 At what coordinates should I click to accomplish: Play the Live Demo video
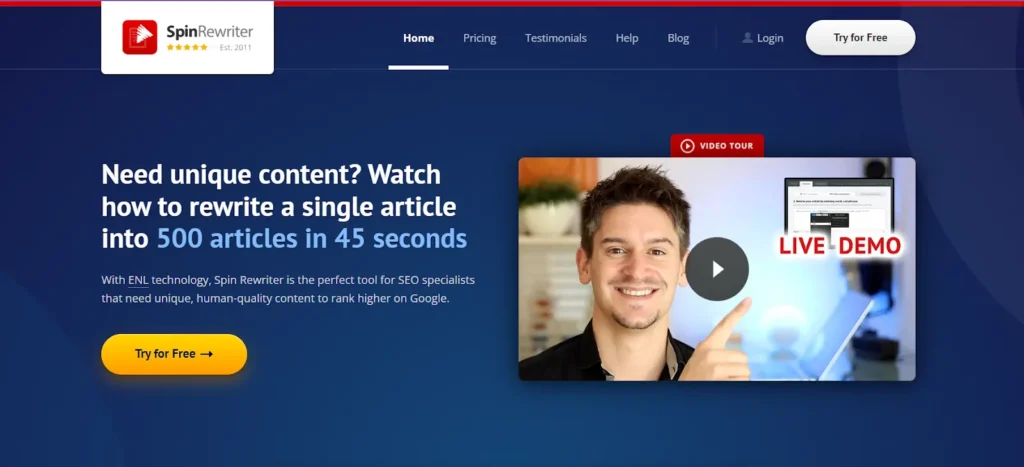(717, 269)
